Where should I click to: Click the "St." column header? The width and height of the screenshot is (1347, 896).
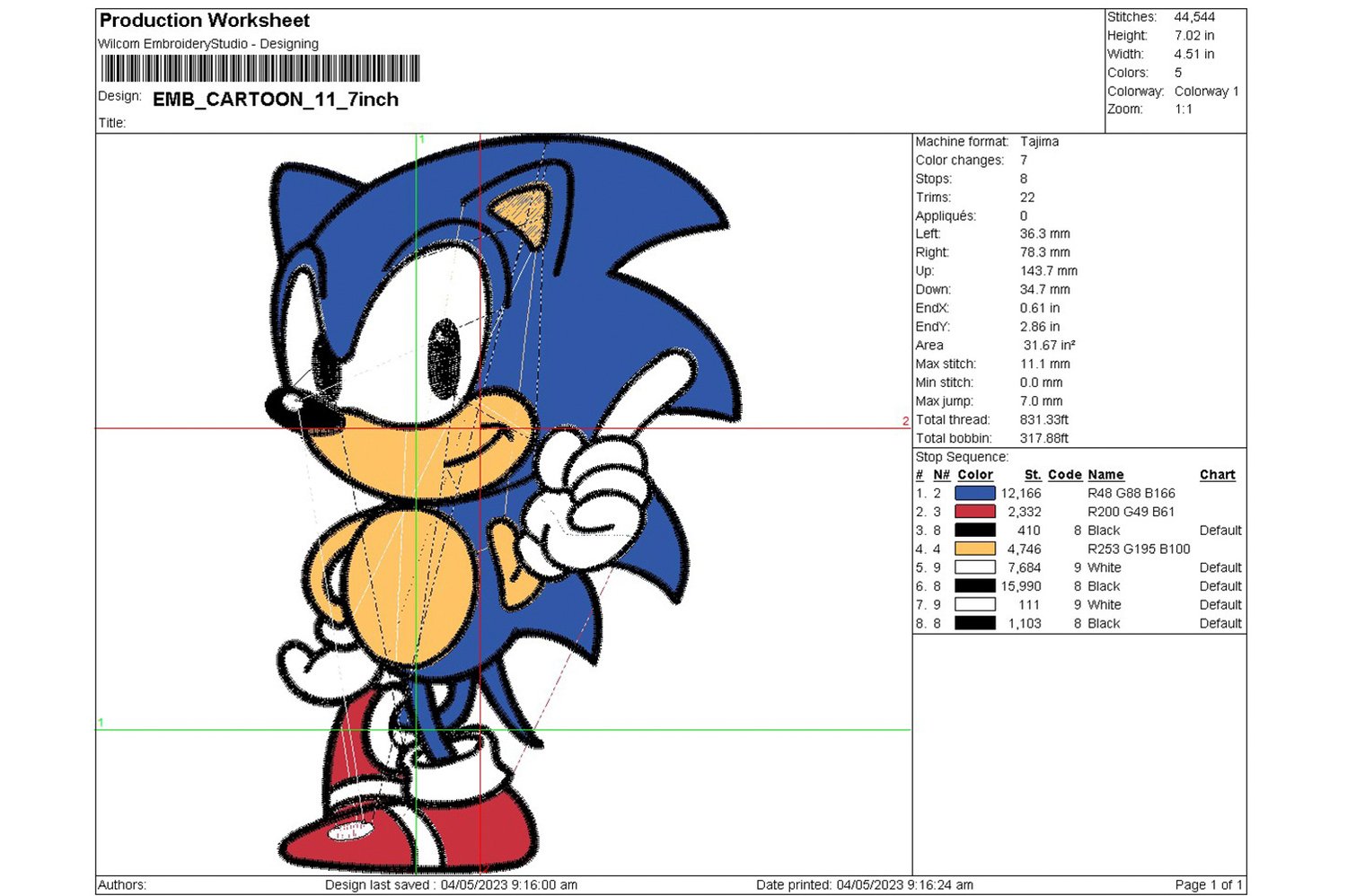[x=1034, y=475]
